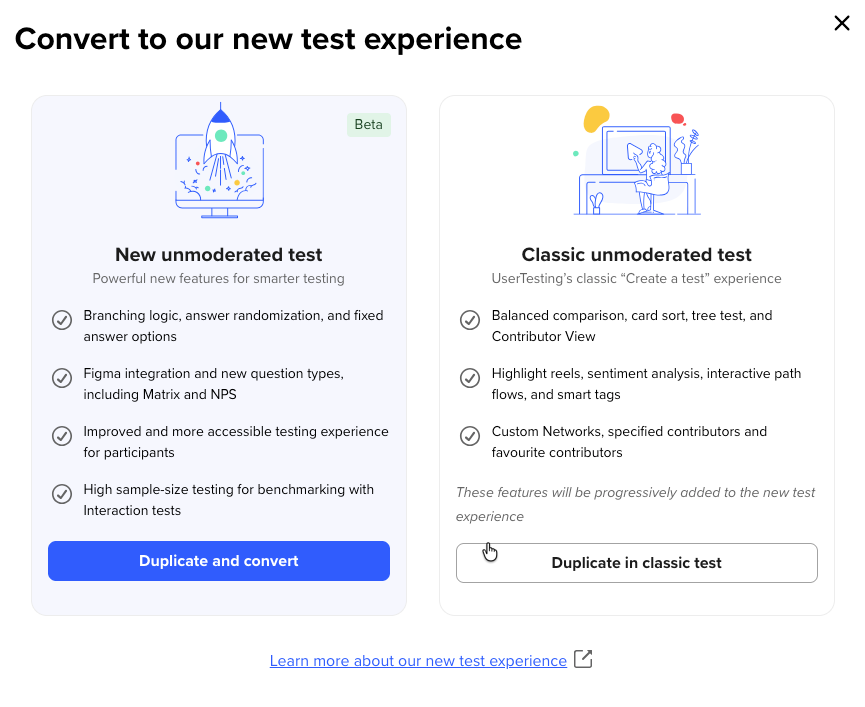
Task: Click checkmark beside Highlight reels feature
Action: tap(470, 378)
